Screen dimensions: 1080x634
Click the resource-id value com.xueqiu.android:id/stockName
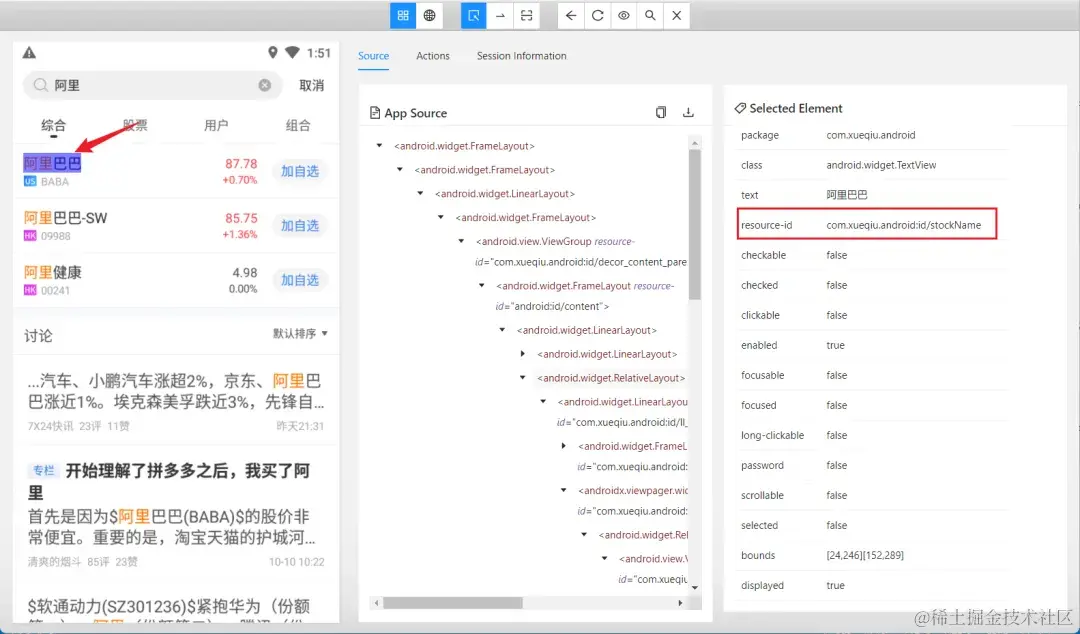click(x=904, y=225)
